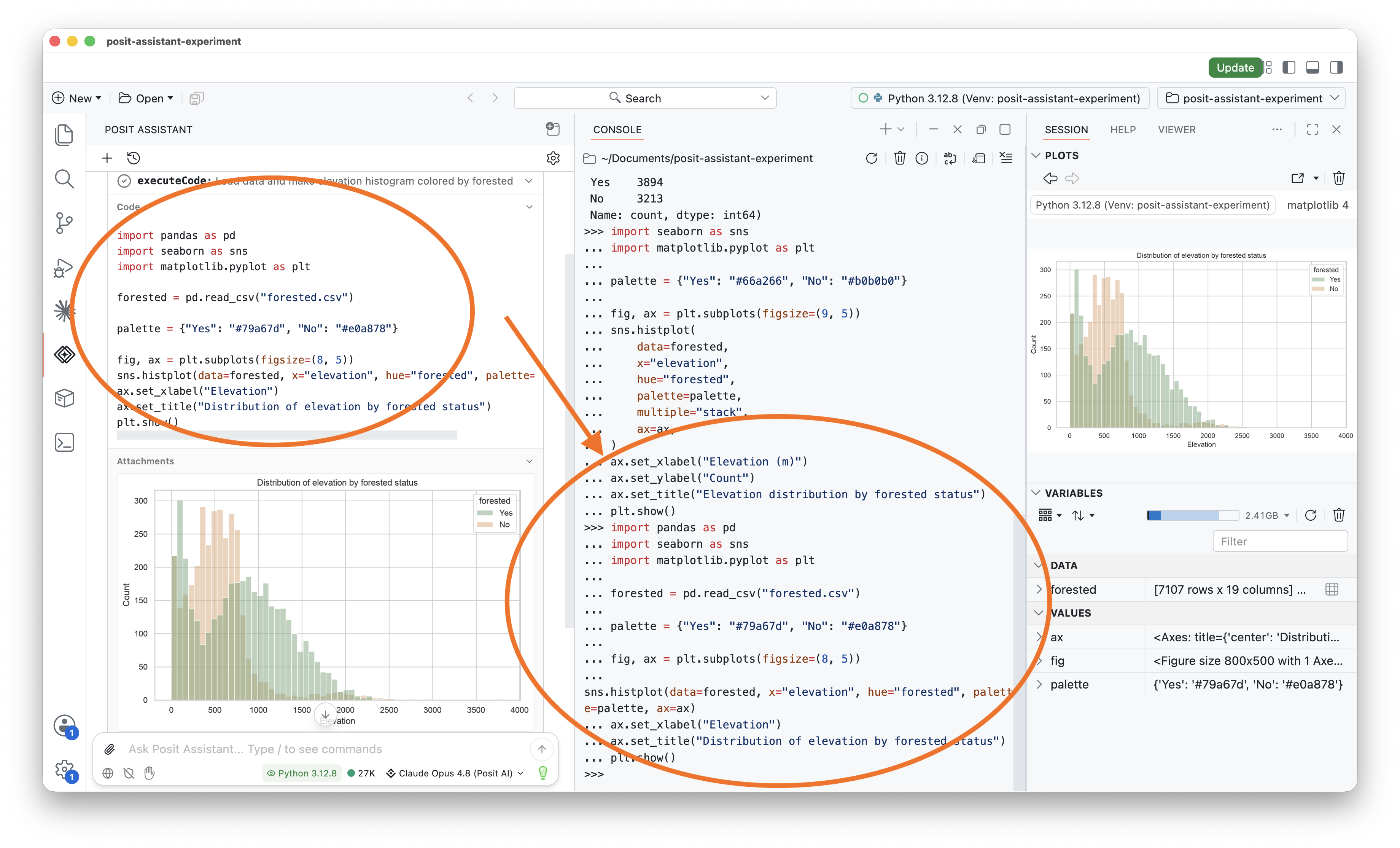This screenshot has height=848, width=1400.
Task: Show console info icon
Action: 921,158
